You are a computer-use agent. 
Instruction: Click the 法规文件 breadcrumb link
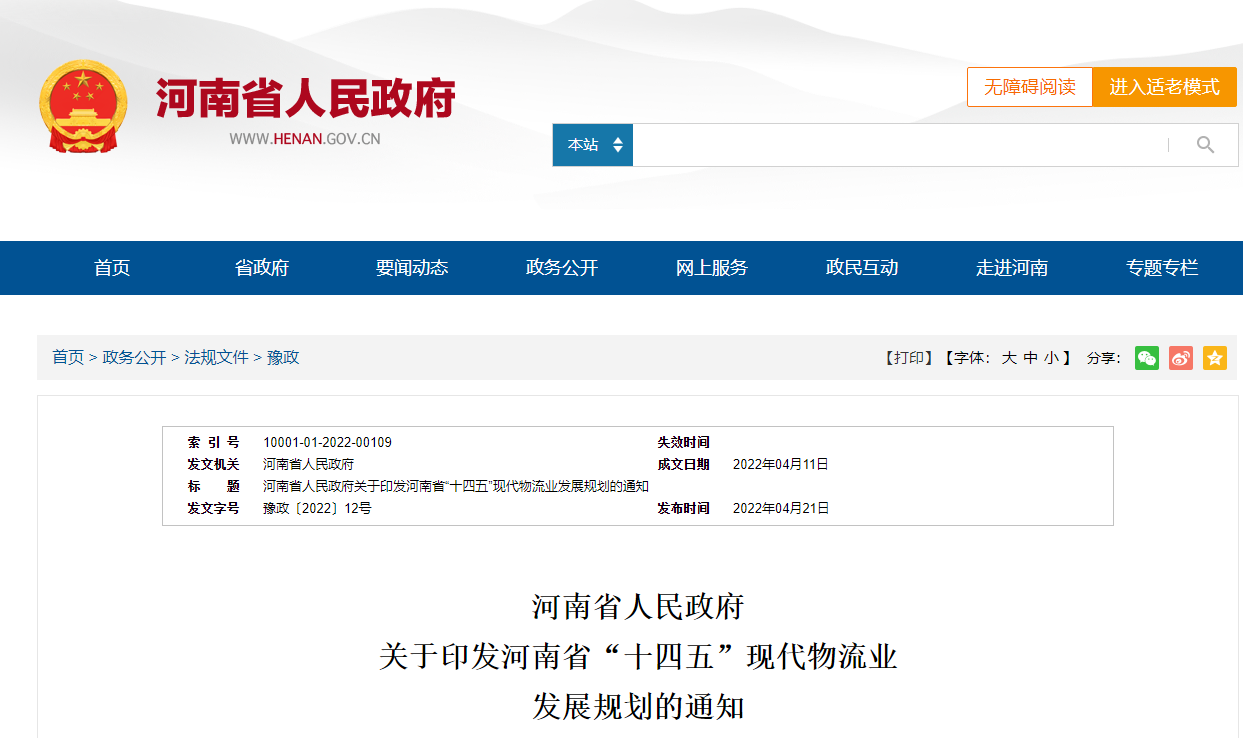216,357
